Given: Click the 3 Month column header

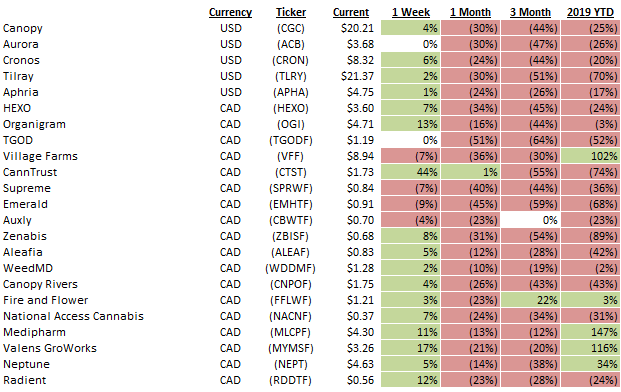Looking at the screenshot, I should 530,12.
